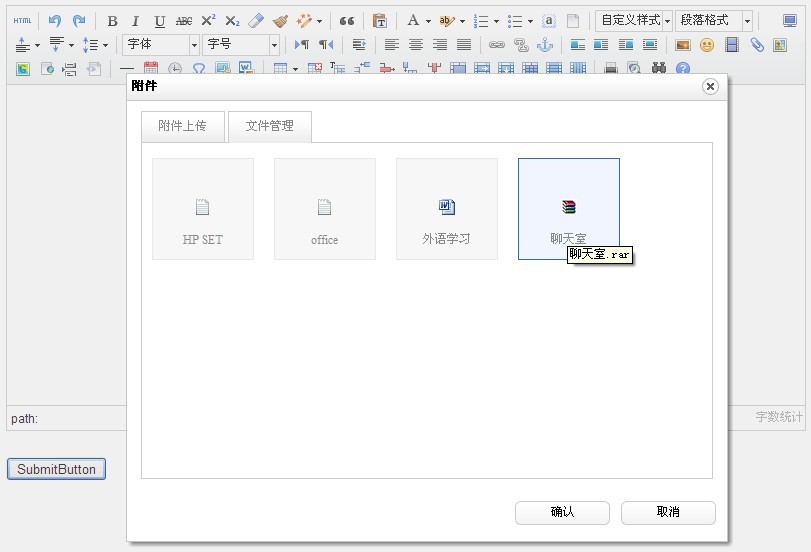Select the office file thumbnail
This screenshot has height=552, width=811.
[x=325, y=209]
